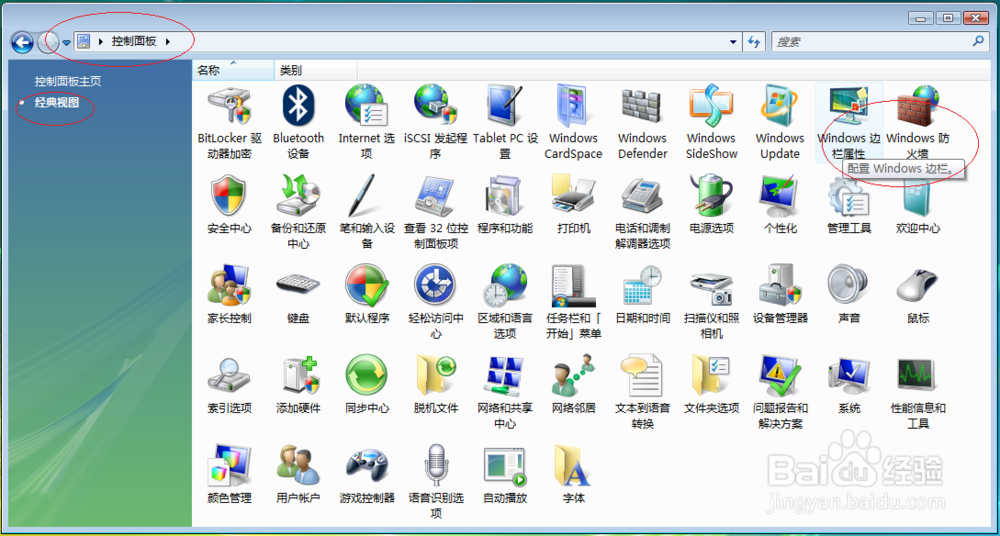
Task: Open 轻松访问中心 icon
Action: [x=436, y=286]
